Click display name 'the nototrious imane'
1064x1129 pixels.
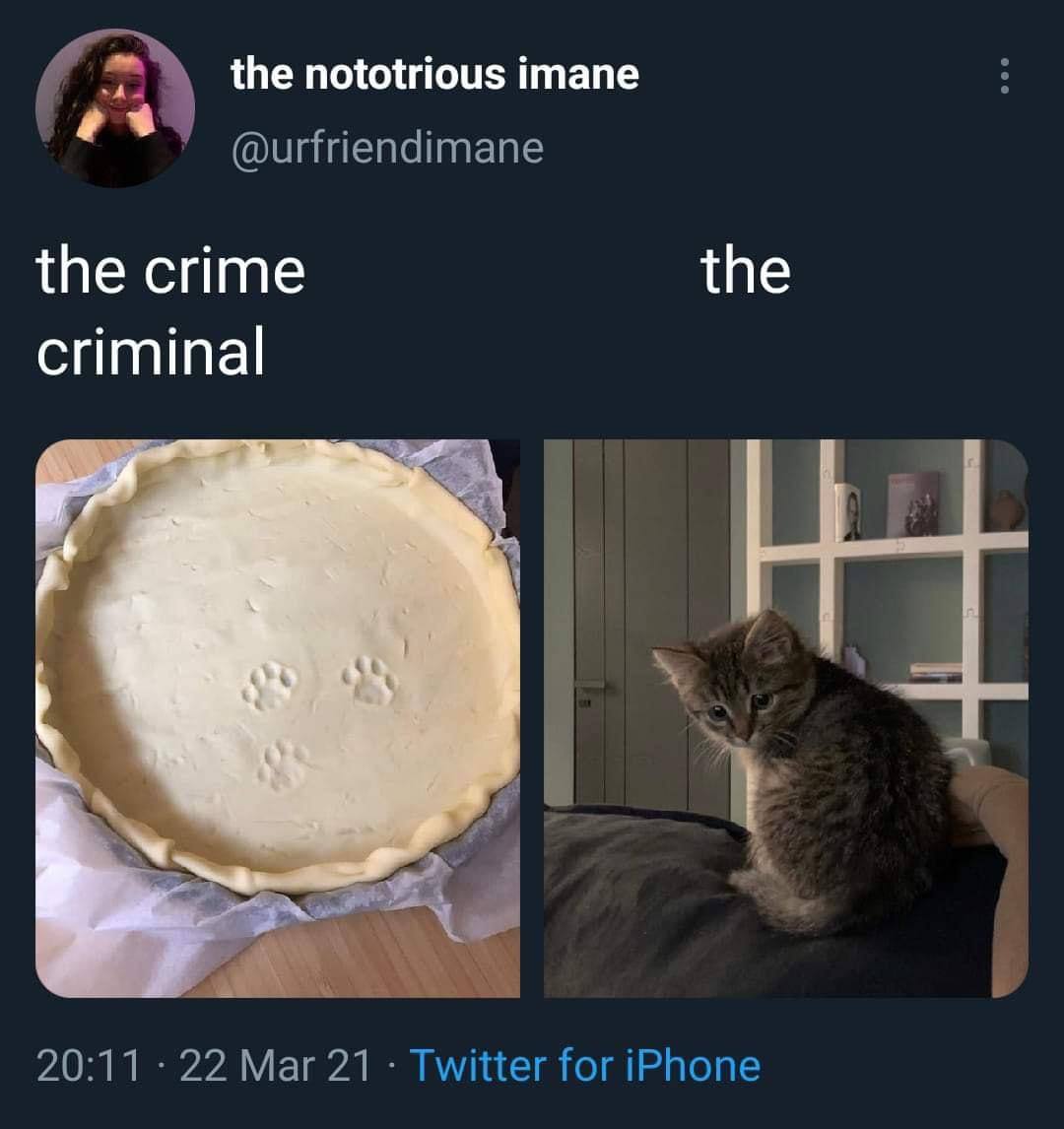click(x=434, y=74)
